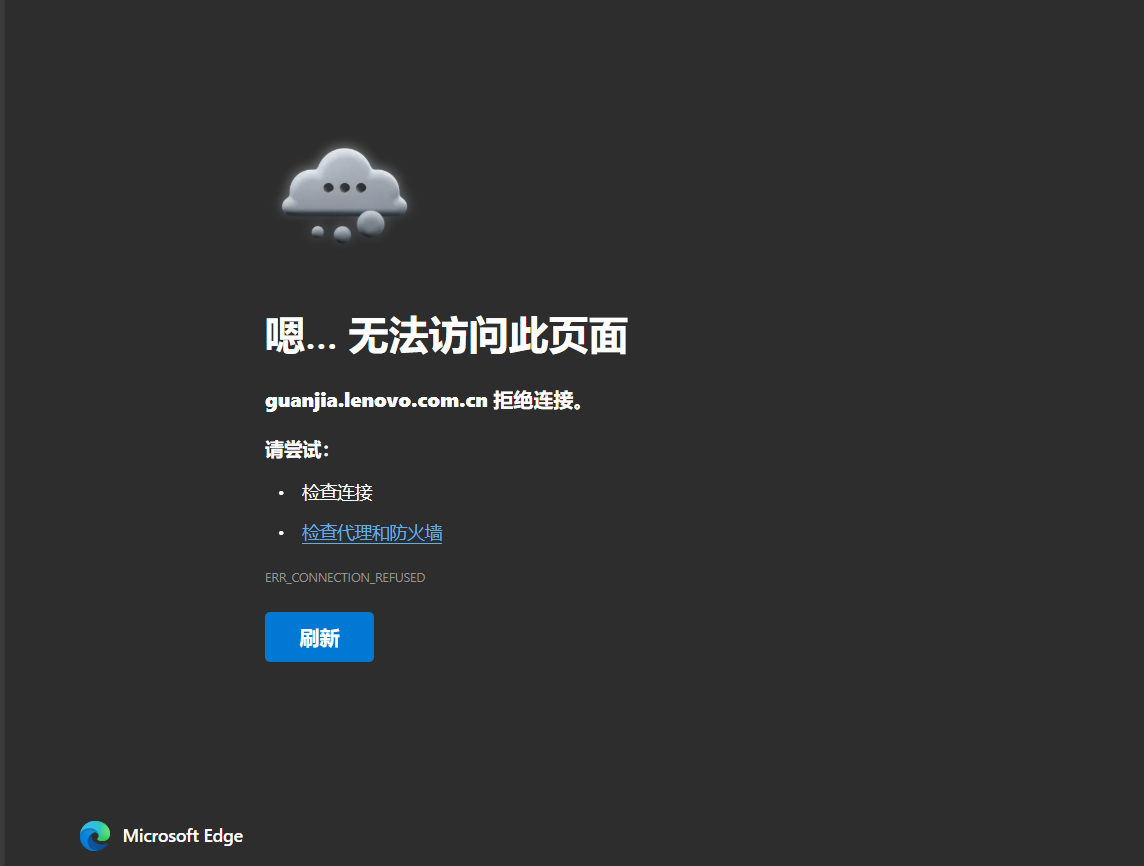This screenshot has height=866, width=1144.
Task: Click the 请尝试 label
Action: point(297,449)
